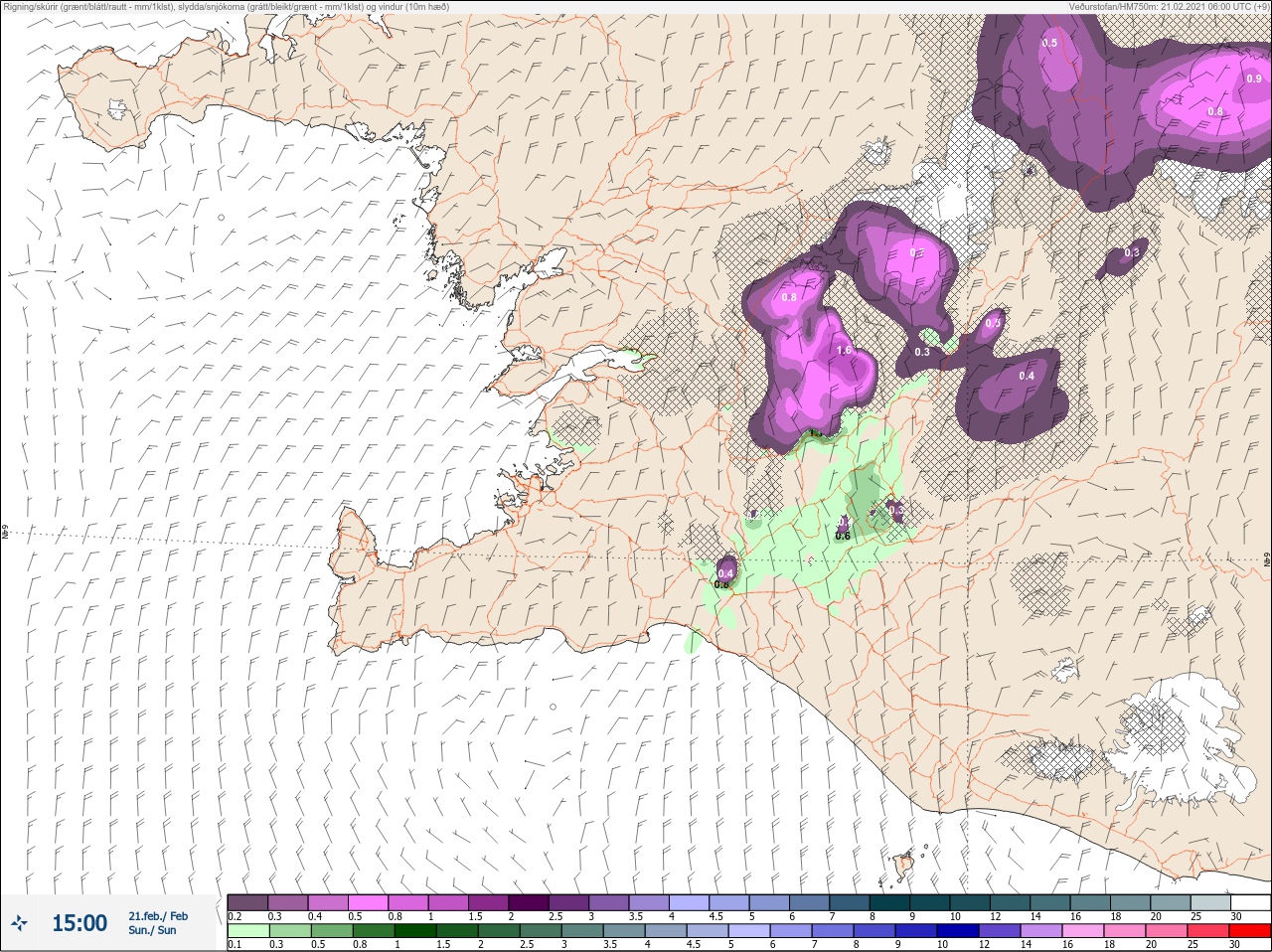Select the pink 18 swatch in the rain scale
Image resolution: width=1272 pixels, height=952 pixels.
[x=1124, y=931]
